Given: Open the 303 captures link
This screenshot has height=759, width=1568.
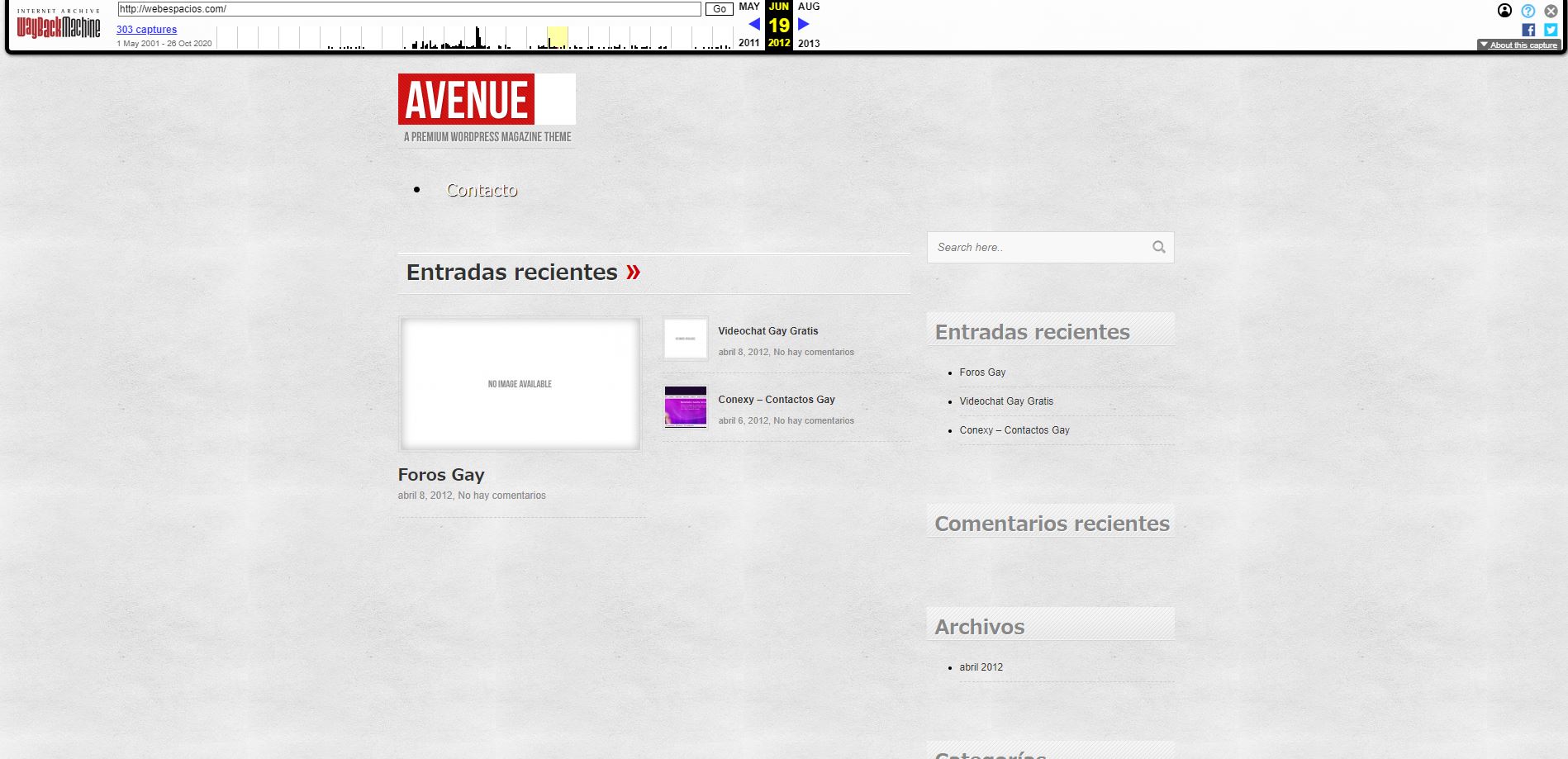Looking at the screenshot, I should click(146, 30).
